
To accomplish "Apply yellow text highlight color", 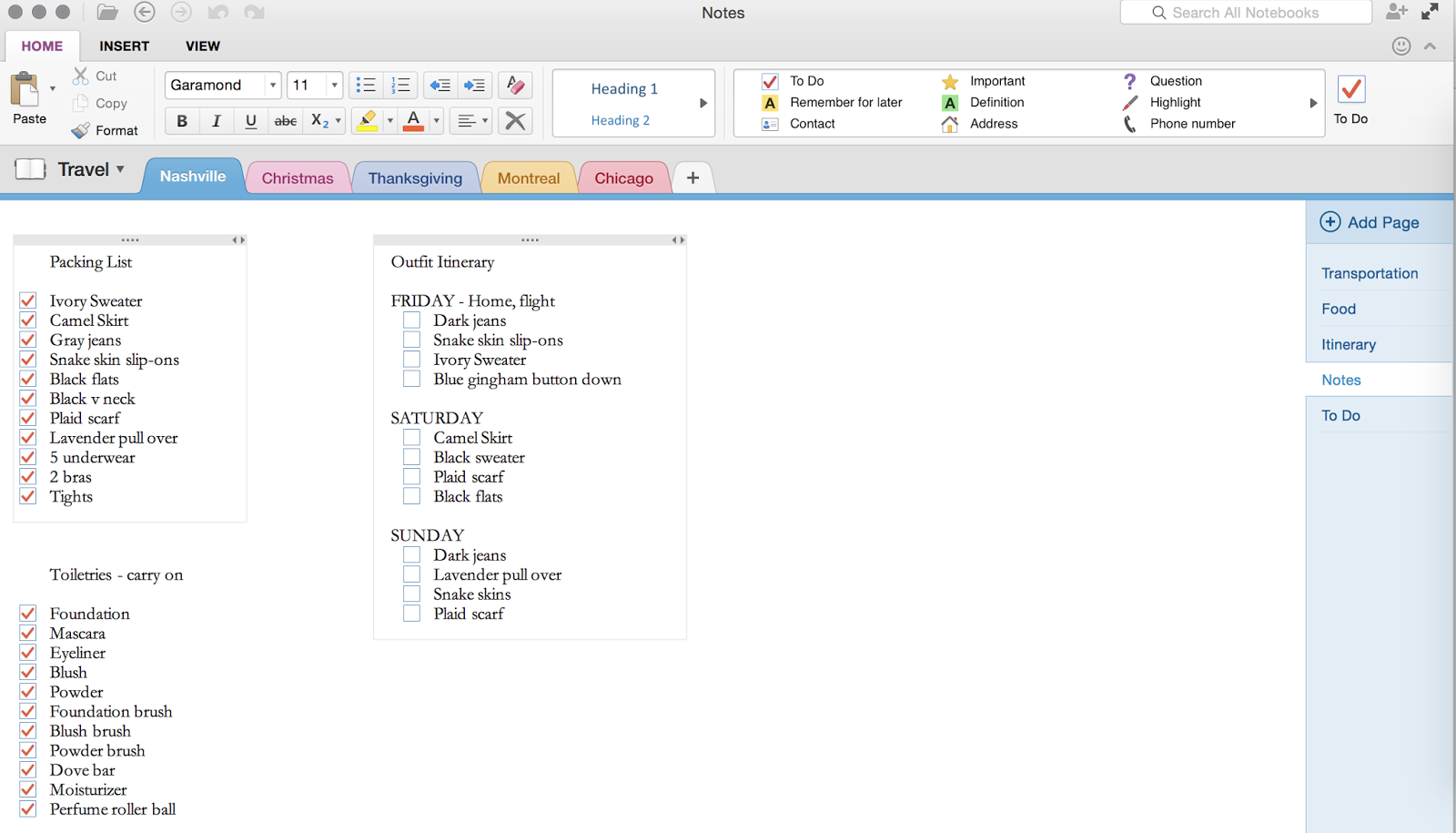I will [368, 120].
